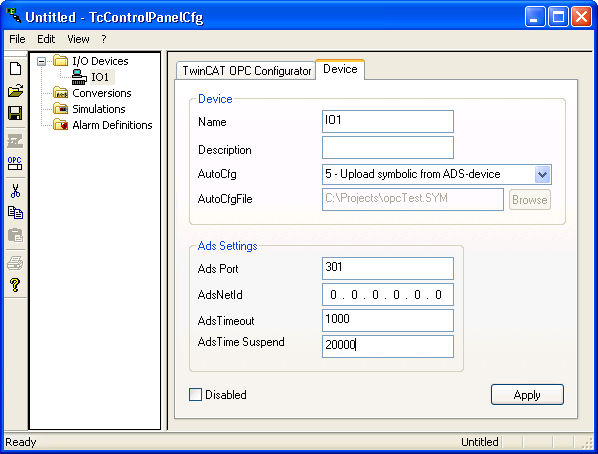Click the Apply button
598x454 pixels.
(x=527, y=394)
